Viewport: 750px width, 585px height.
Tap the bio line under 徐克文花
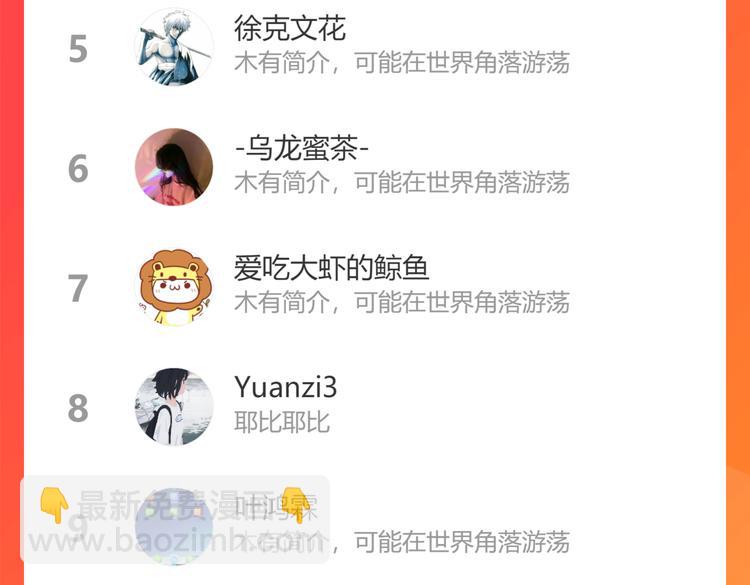tap(402, 63)
